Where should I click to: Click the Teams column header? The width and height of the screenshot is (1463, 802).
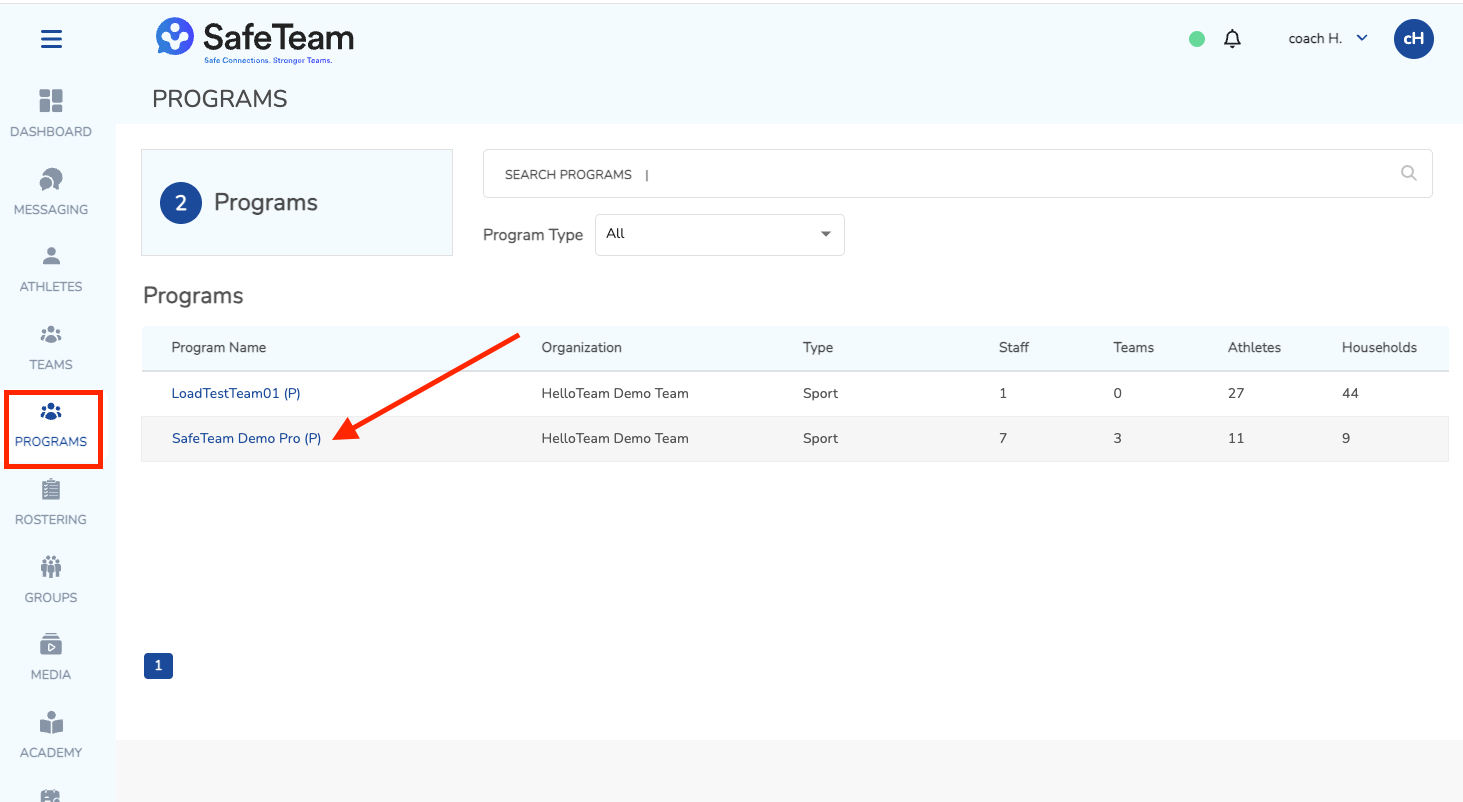[1134, 347]
